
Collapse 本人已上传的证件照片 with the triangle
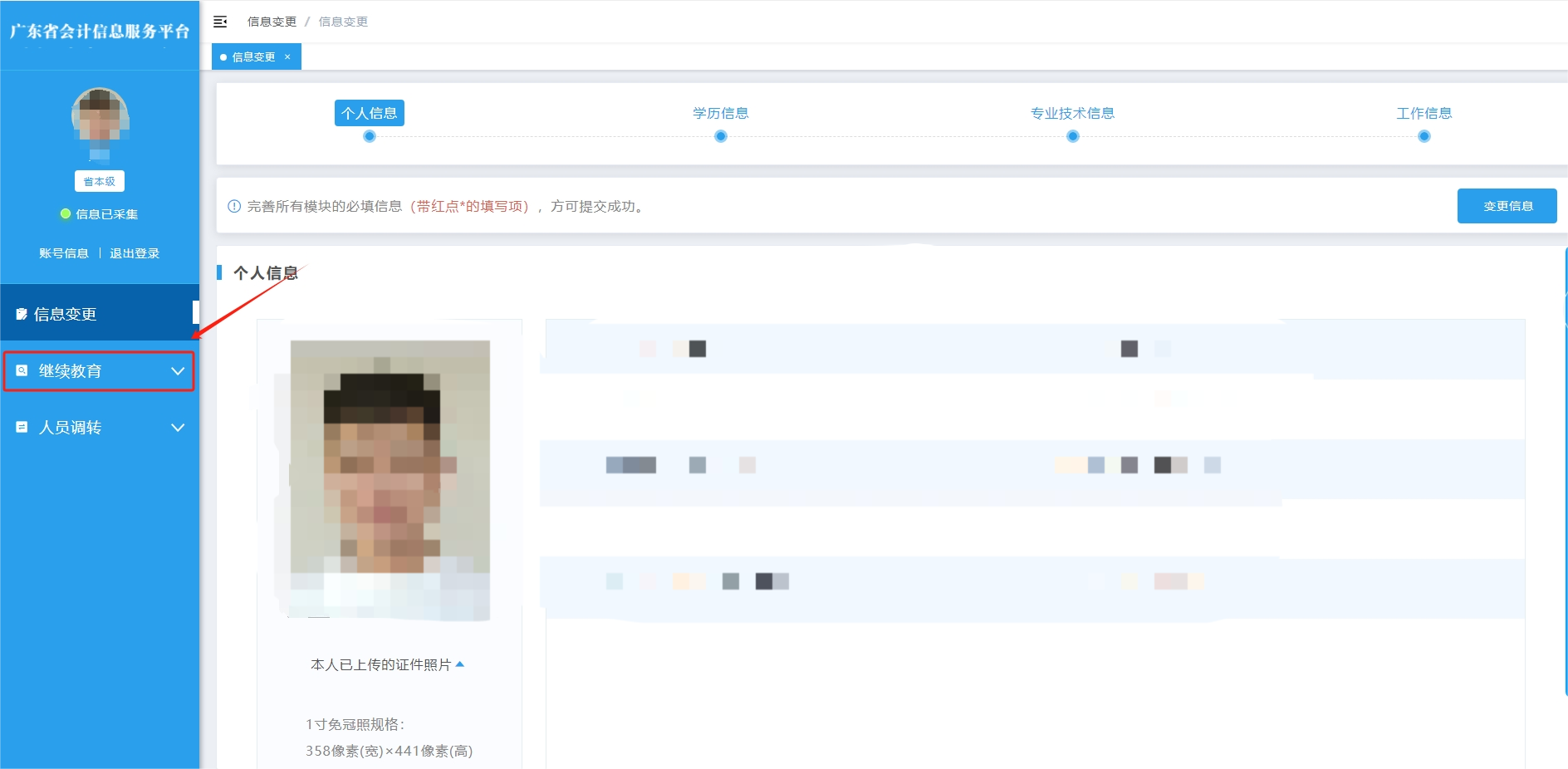tap(460, 664)
